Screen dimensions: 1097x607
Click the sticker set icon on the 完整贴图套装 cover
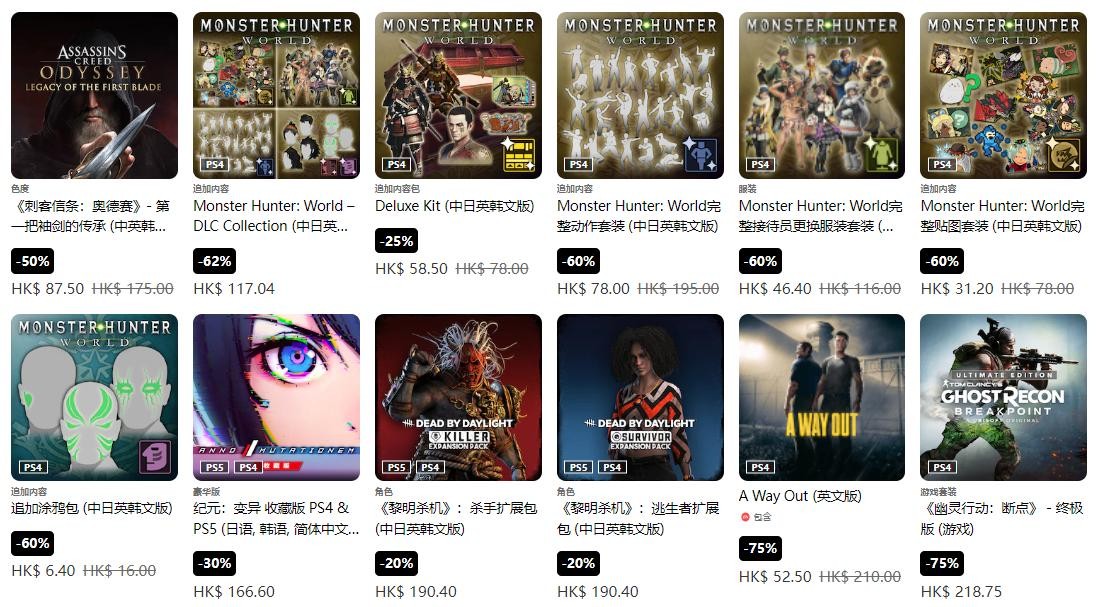coord(1063,154)
